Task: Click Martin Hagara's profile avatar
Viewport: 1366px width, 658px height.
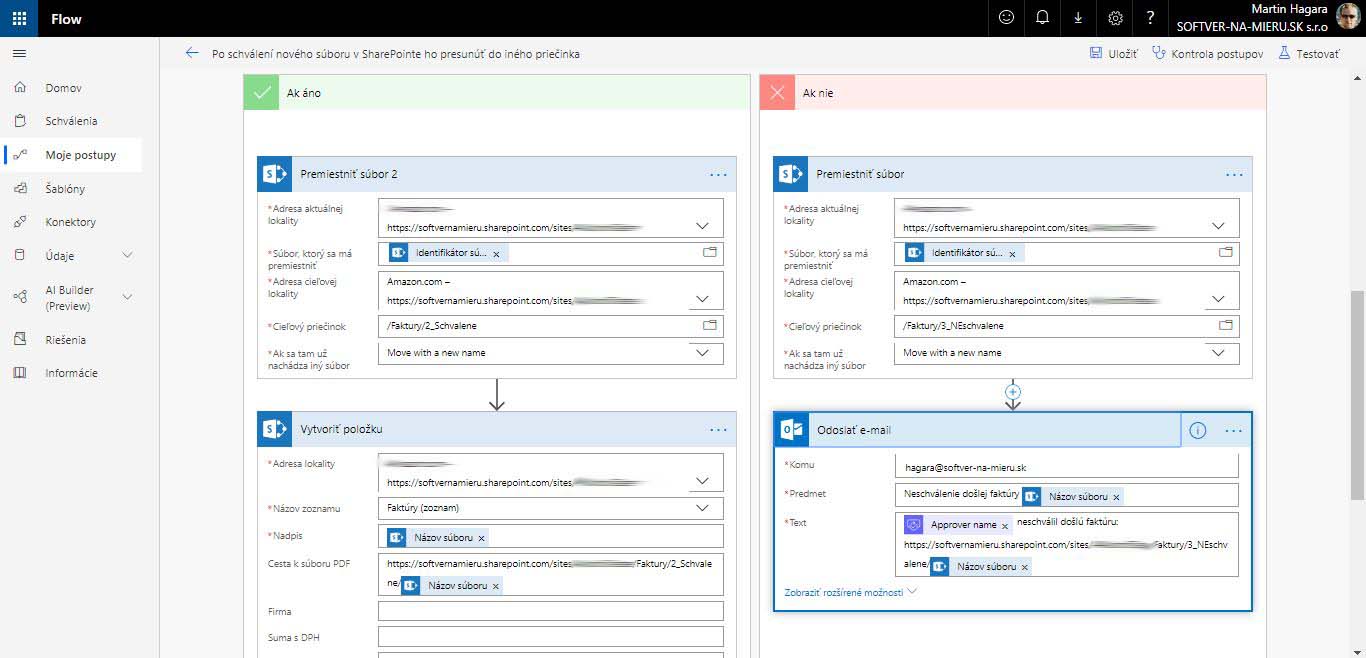Action: (x=1348, y=18)
